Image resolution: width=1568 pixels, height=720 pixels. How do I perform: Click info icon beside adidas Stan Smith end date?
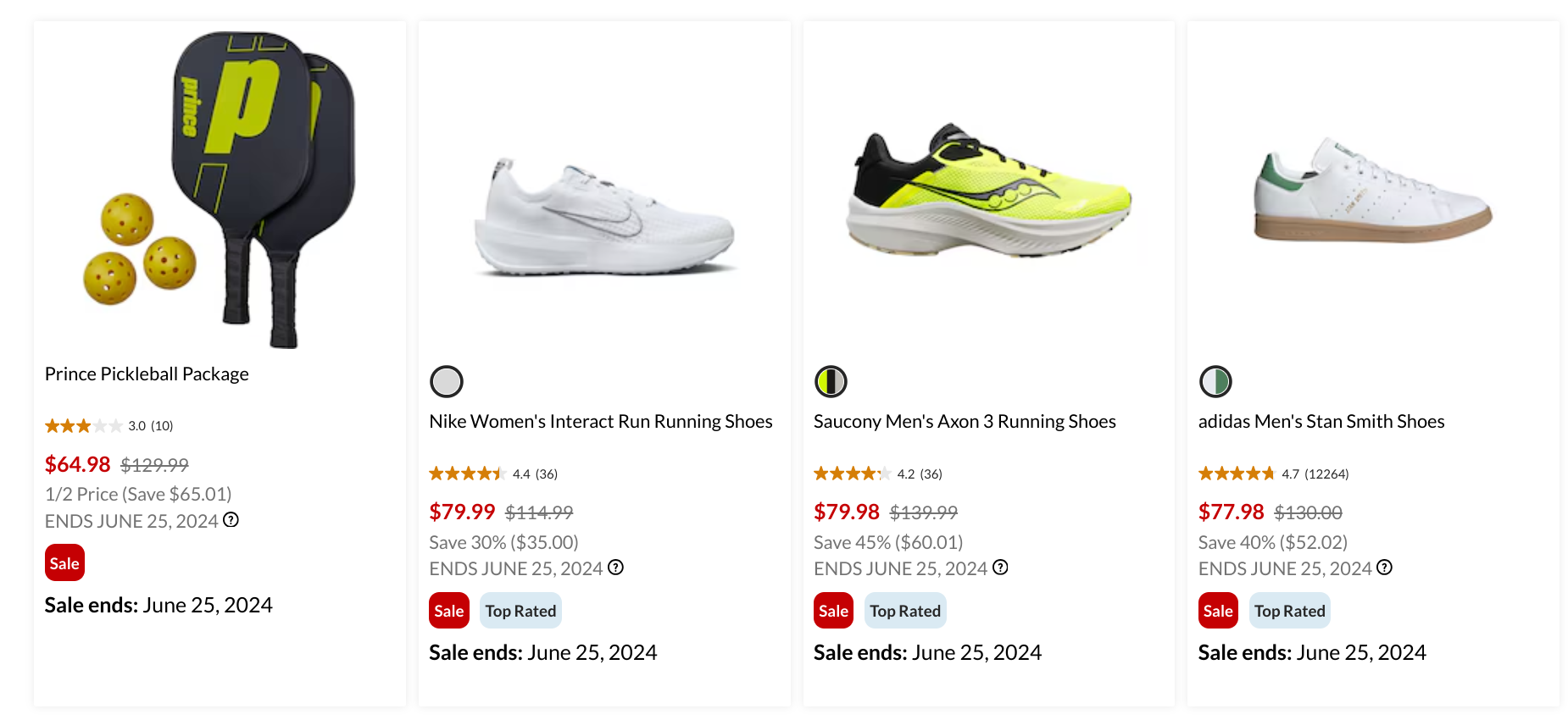pyautogui.click(x=1384, y=568)
